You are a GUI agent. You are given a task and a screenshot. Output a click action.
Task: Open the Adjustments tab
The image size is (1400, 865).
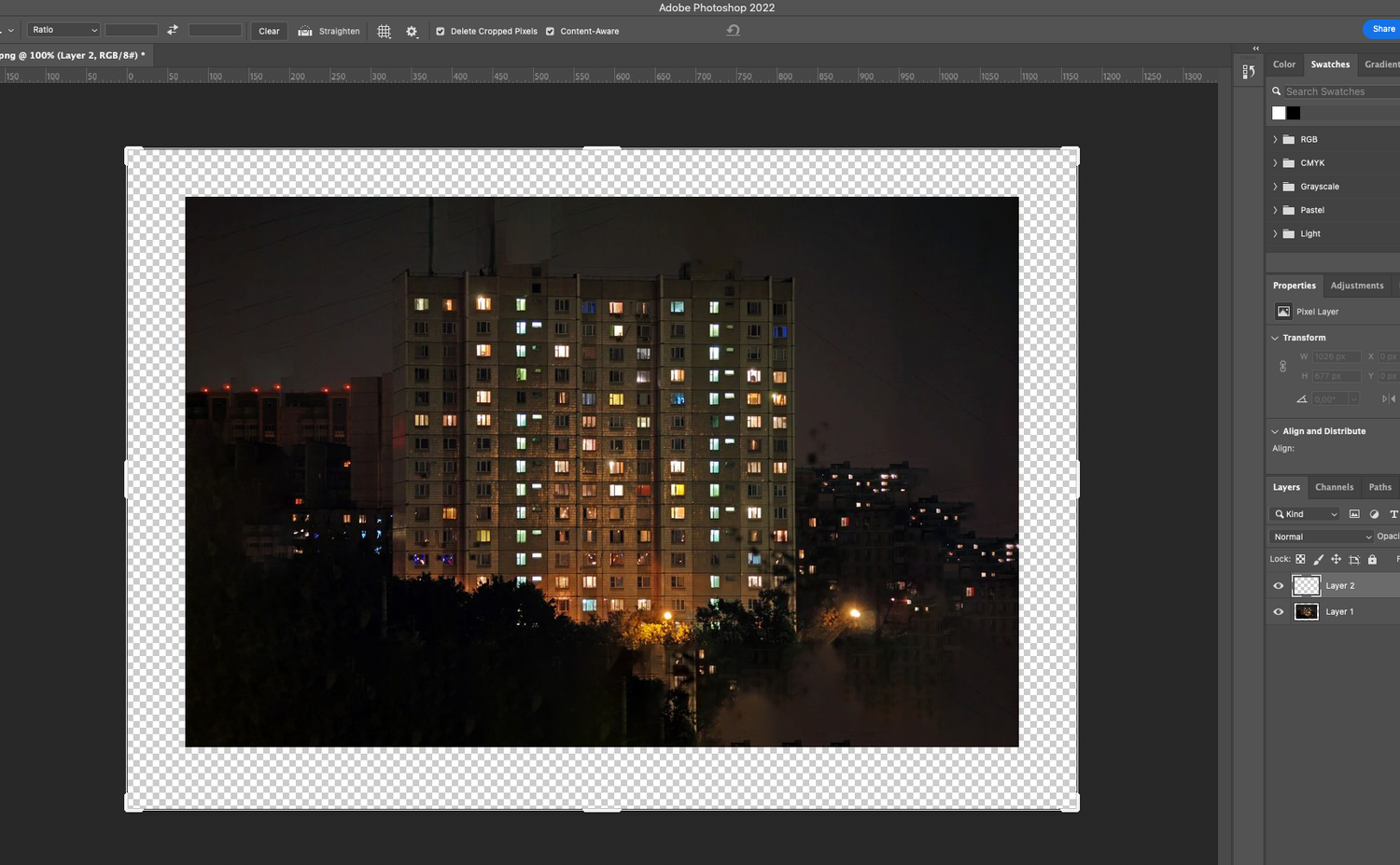[x=1357, y=286]
